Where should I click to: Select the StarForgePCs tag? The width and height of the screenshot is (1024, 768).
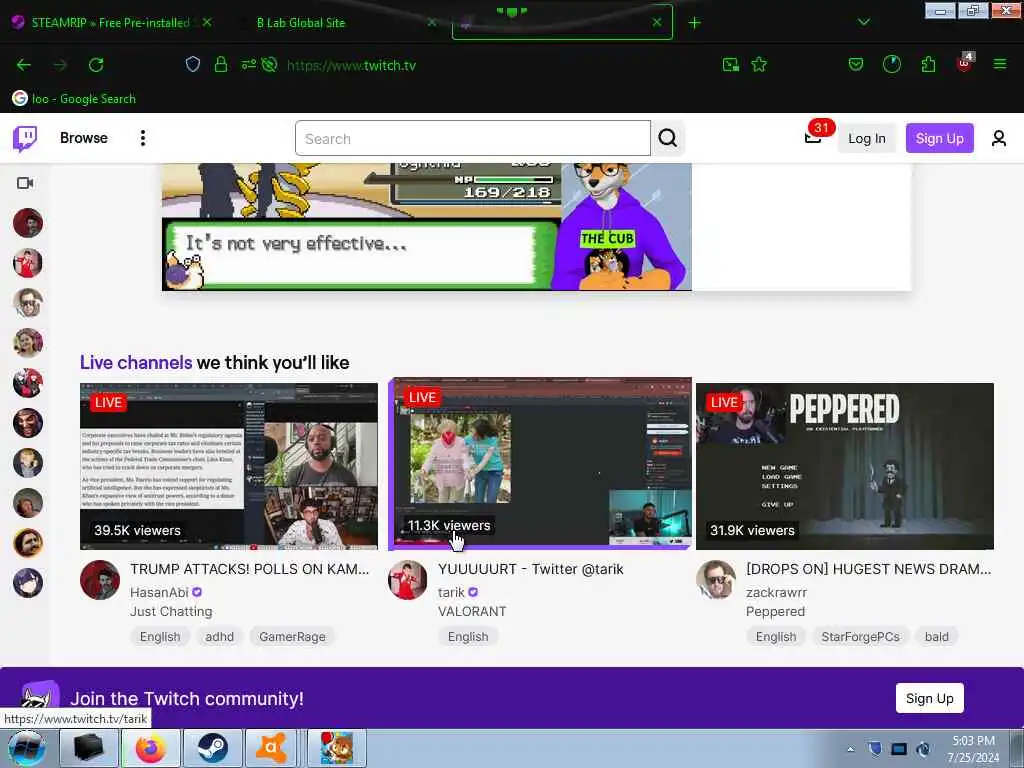pos(860,637)
